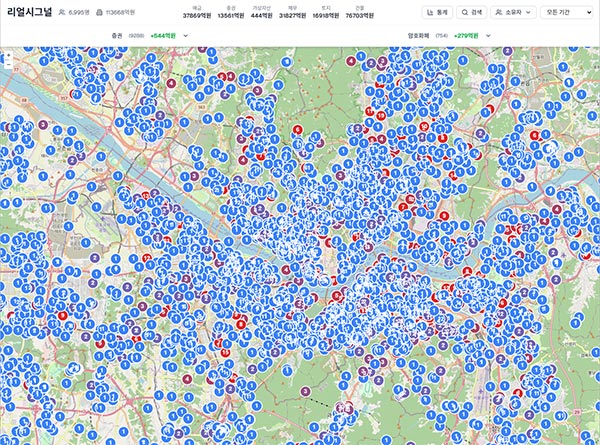This screenshot has width=600, height=445.
Task: Click the 증권 +544억원 change value
Action: pos(164,35)
